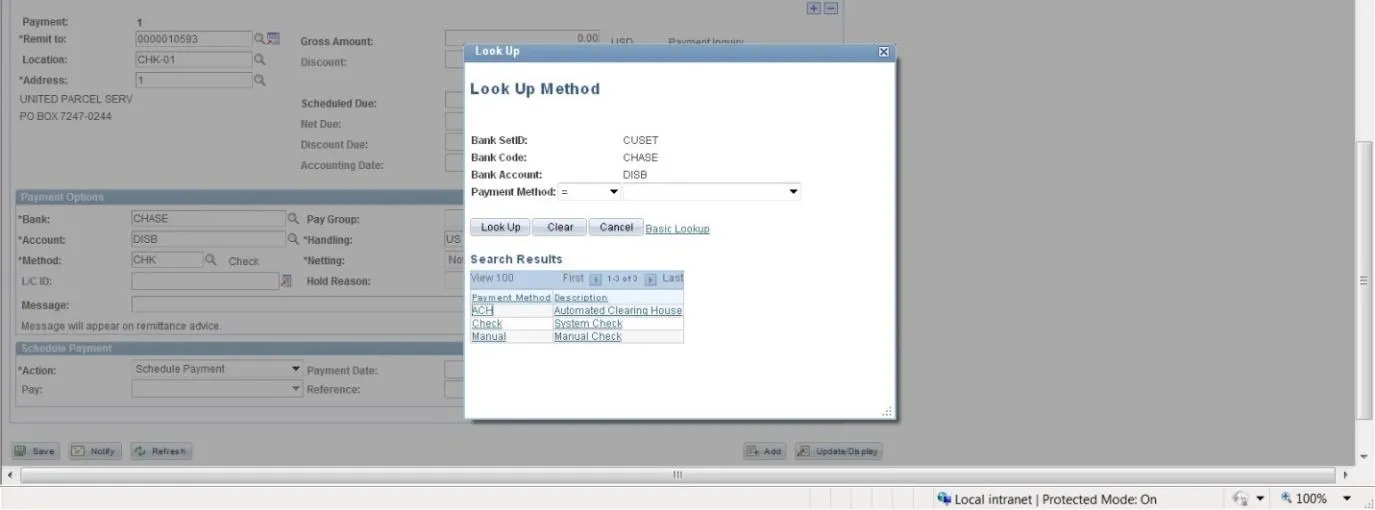Close the Look Up dialog with X
1375x510 pixels.
pyautogui.click(x=883, y=52)
